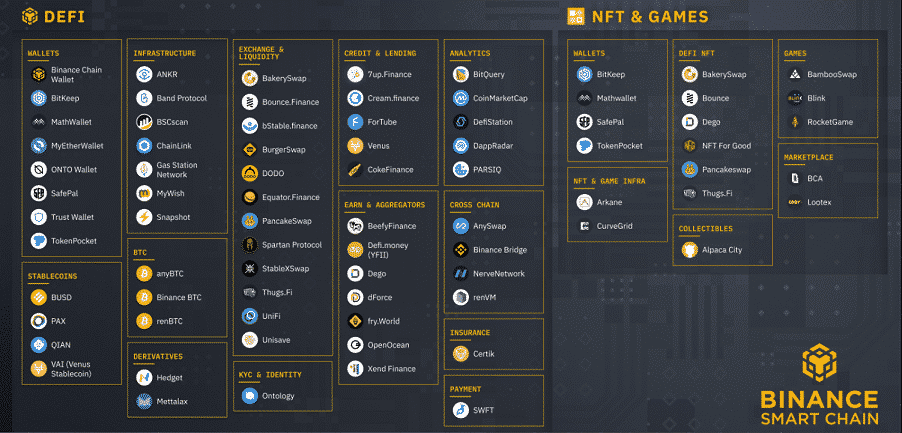Click the RocketGame icon in Games
Screen dimensions: 902x433
[x=795, y=122]
